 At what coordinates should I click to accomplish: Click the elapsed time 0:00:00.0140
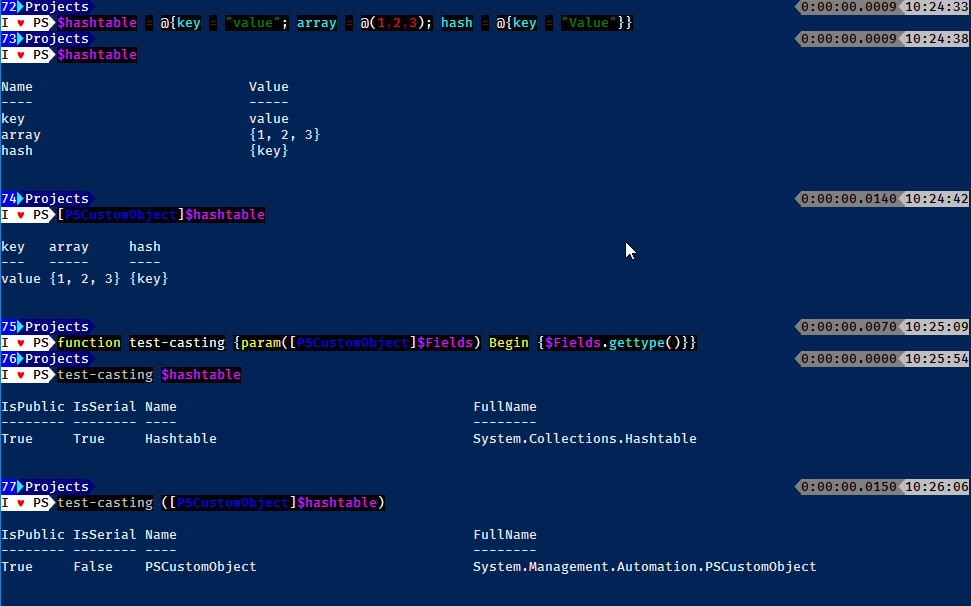(848, 199)
